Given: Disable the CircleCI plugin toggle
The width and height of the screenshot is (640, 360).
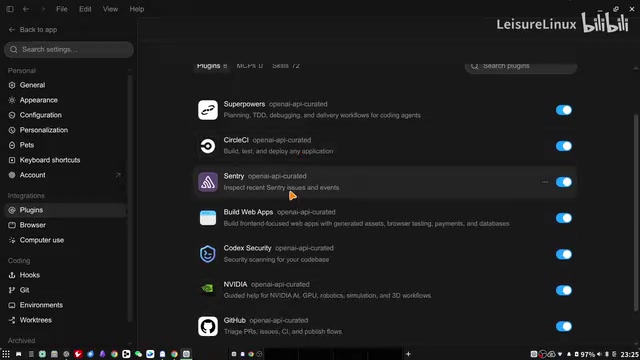Looking at the screenshot, I should (564, 146).
